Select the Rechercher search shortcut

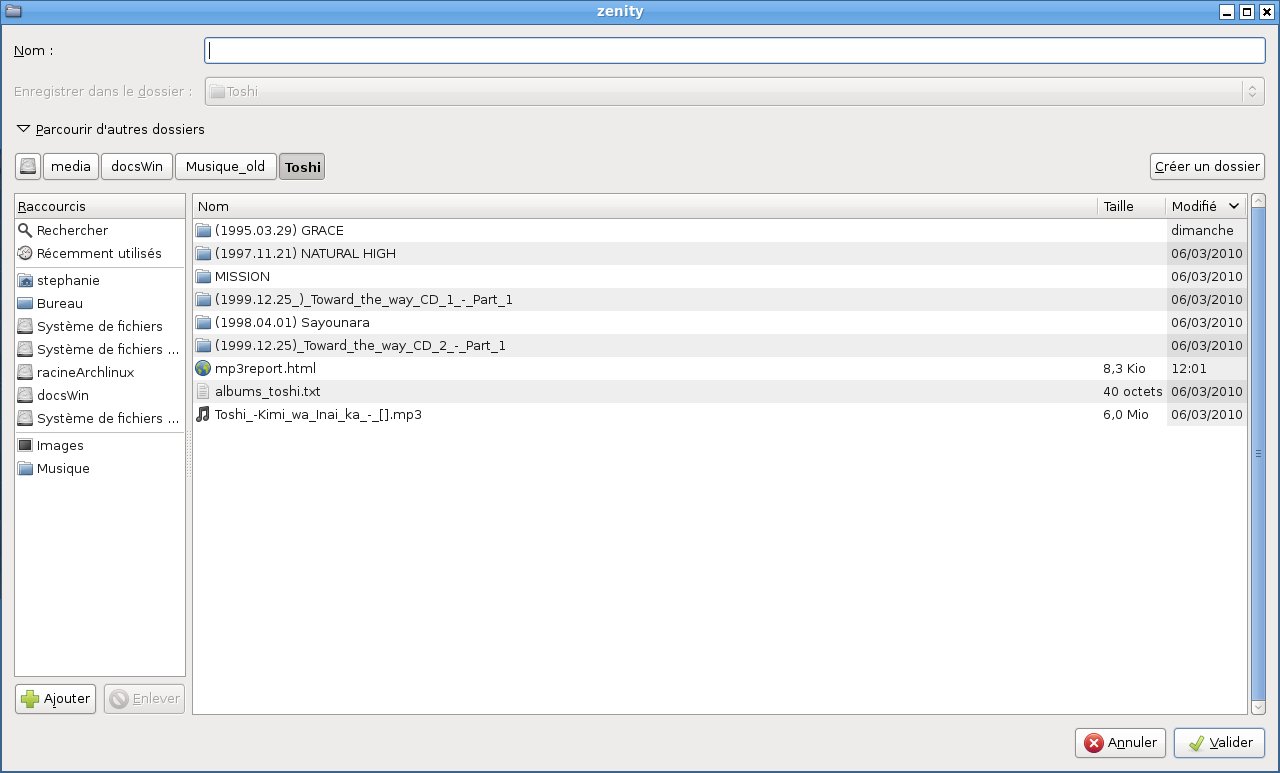tap(72, 231)
